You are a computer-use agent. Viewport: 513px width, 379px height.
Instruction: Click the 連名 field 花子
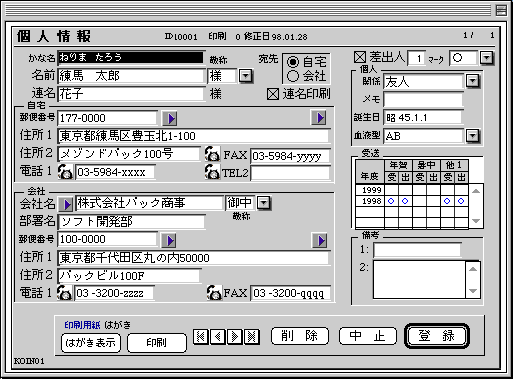tap(131, 94)
